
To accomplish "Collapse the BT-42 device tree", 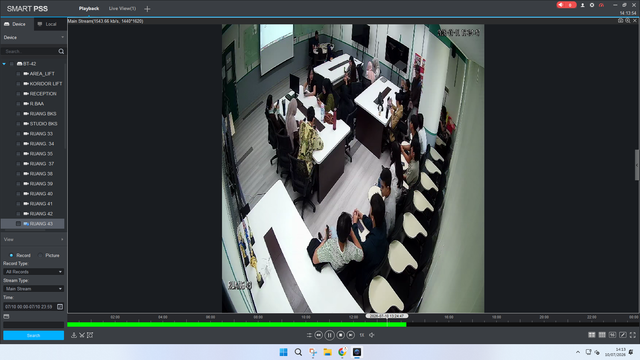I will [4, 64].
